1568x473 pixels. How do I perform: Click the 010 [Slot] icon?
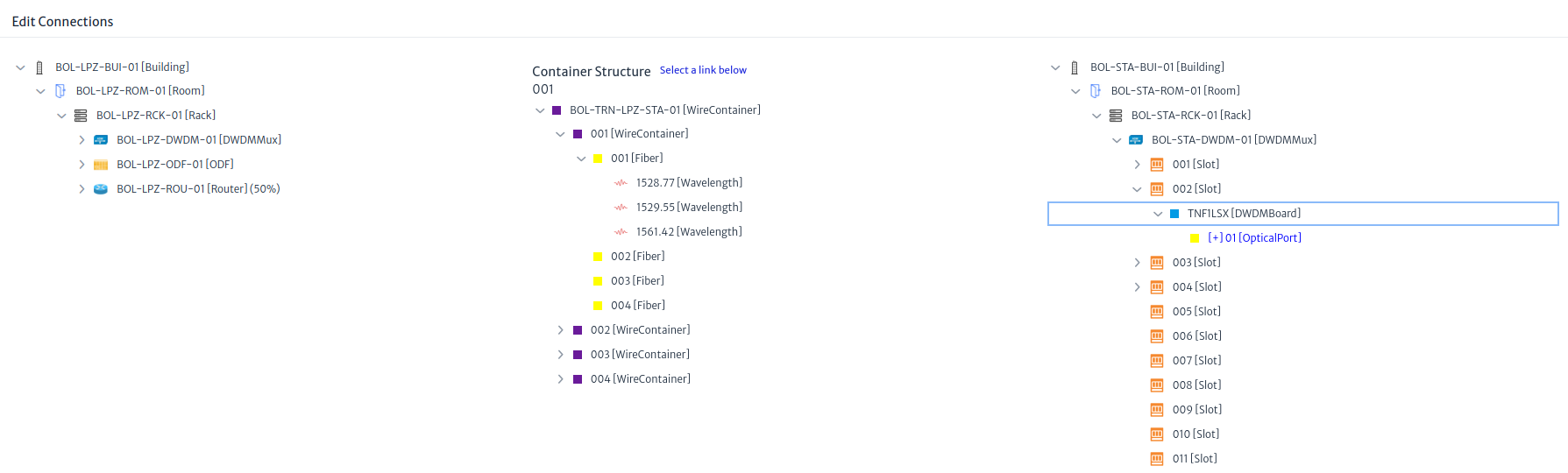coord(1157,434)
